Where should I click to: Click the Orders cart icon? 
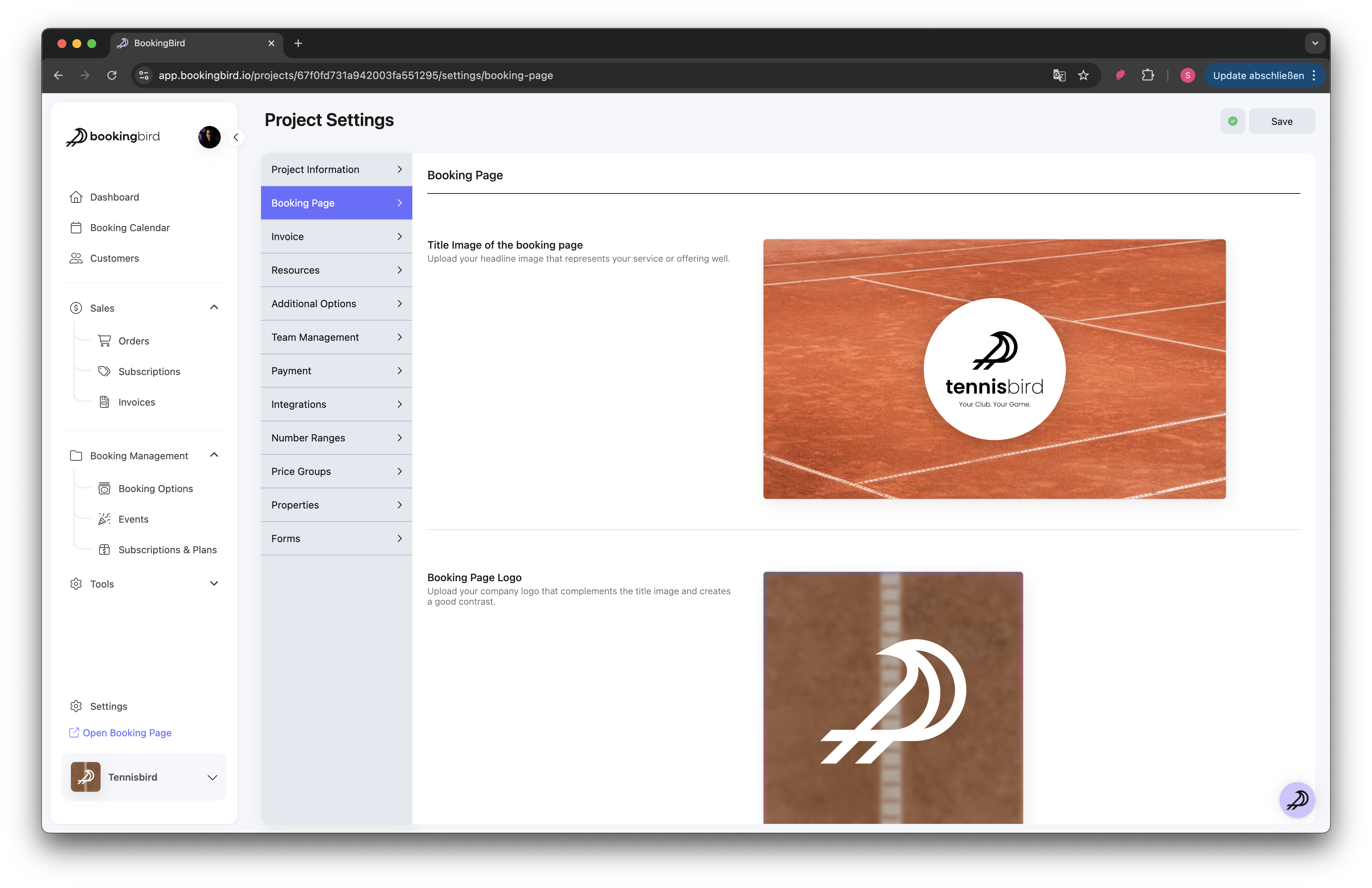click(x=104, y=341)
